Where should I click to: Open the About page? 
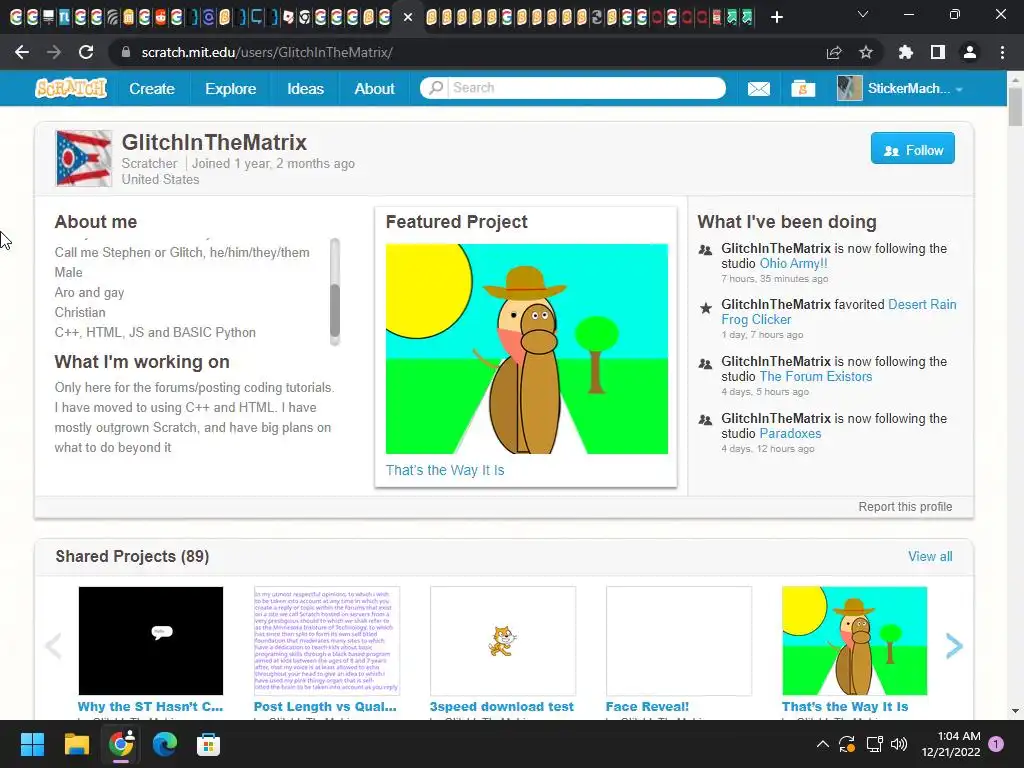pyautogui.click(x=374, y=88)
